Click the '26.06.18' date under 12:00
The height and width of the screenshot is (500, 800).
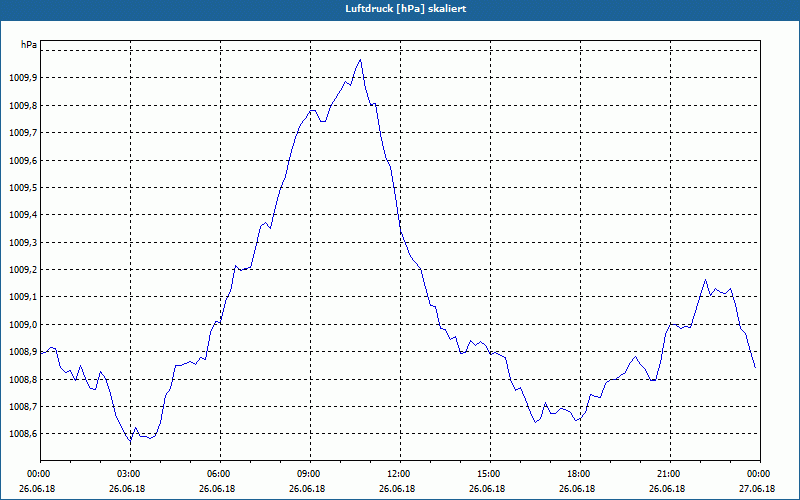point(398,488)
